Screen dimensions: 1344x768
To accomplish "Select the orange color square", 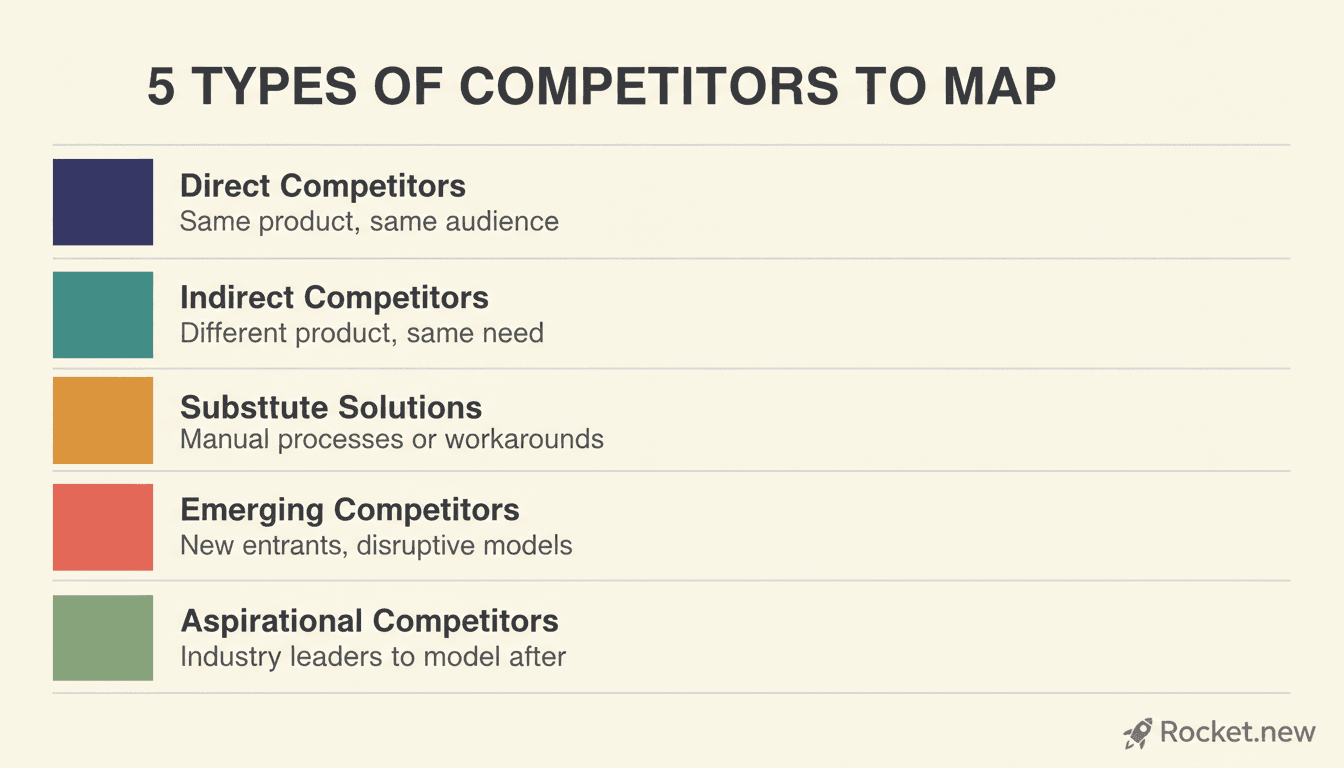I will click(x=103, y=420).
